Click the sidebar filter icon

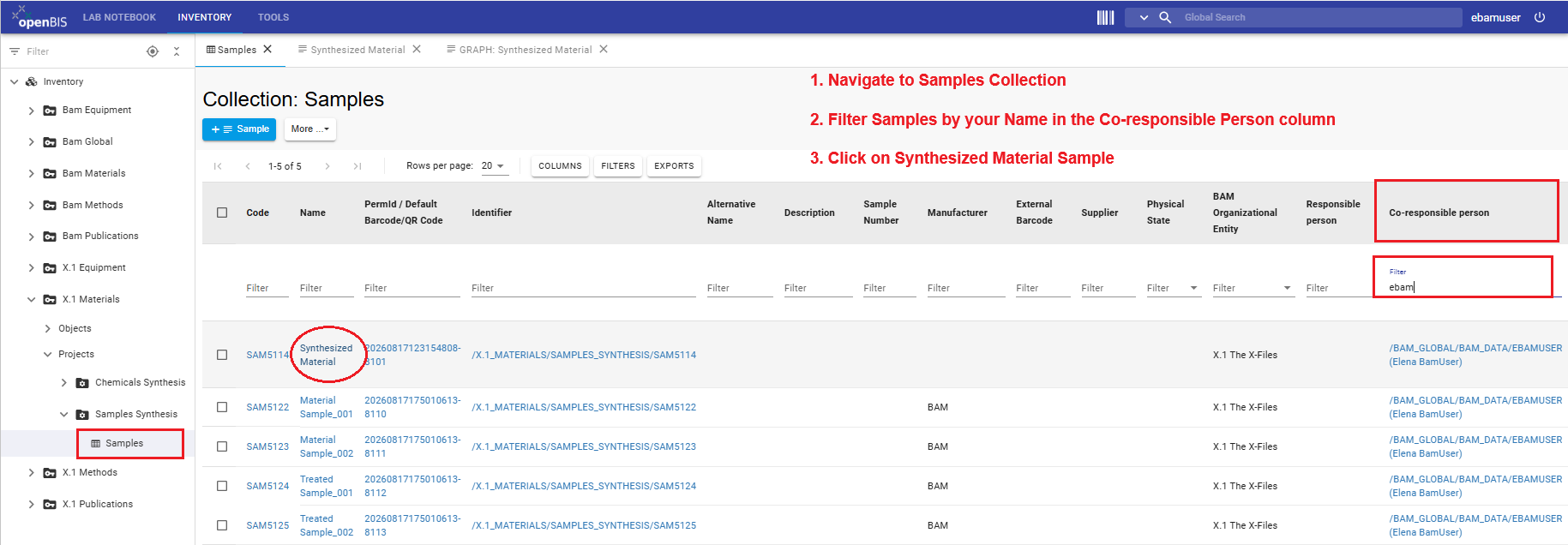15,51
